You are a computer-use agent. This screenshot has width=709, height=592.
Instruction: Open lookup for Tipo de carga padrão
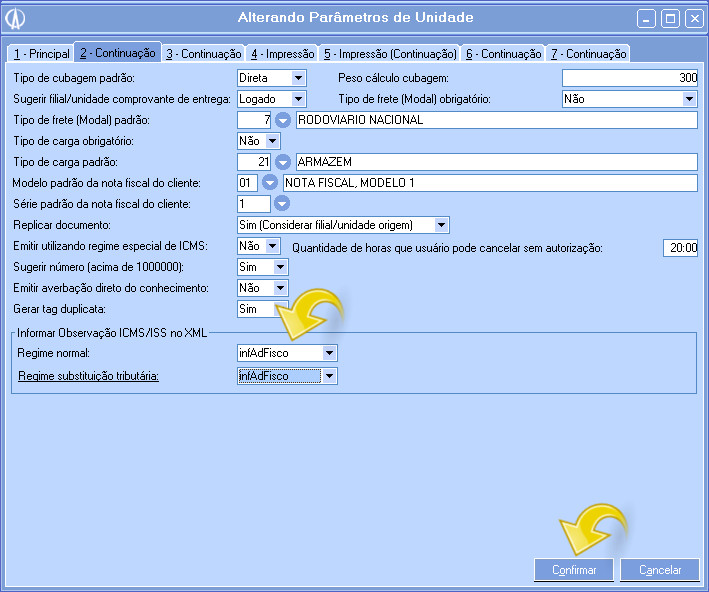pos(283,162)
